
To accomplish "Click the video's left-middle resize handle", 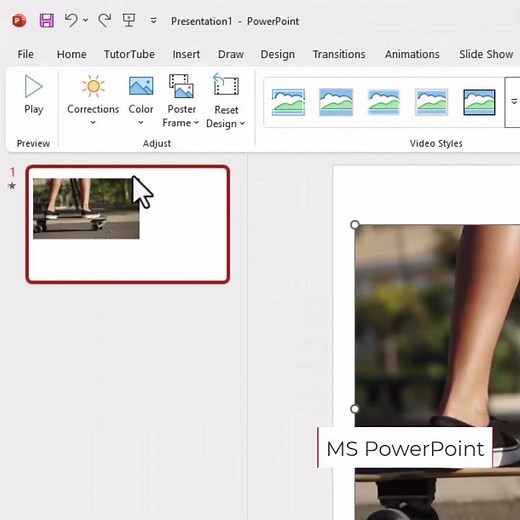I will coord(355,409).
